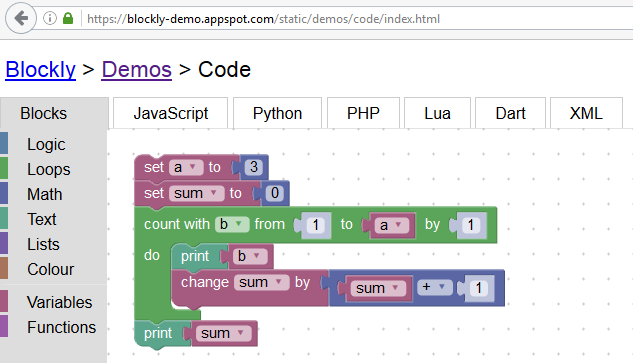Open the Logic blocks category
Screen dimensions: 633x363
(46, 144)
